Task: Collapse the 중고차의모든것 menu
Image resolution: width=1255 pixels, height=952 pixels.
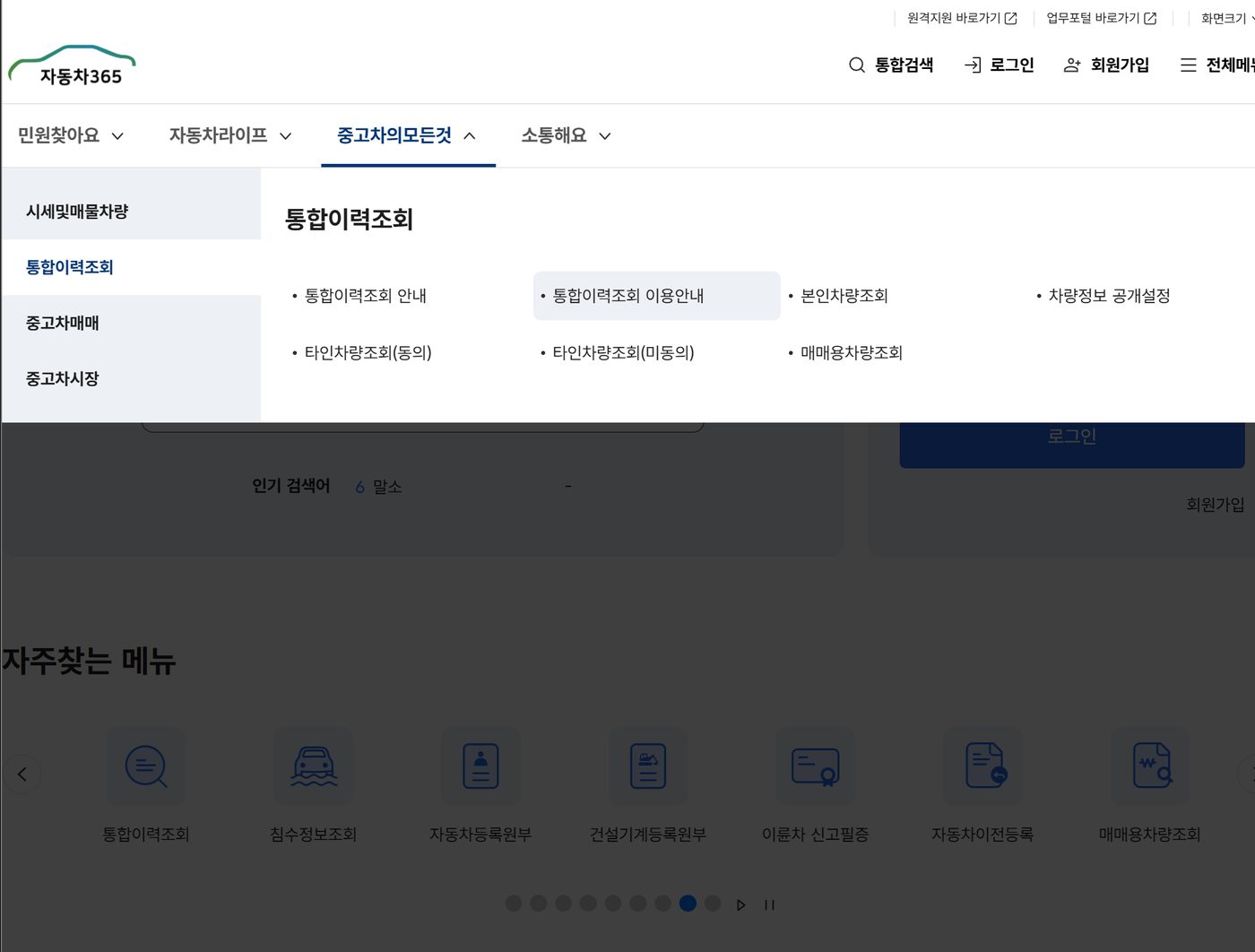Action: pos(407,135)
